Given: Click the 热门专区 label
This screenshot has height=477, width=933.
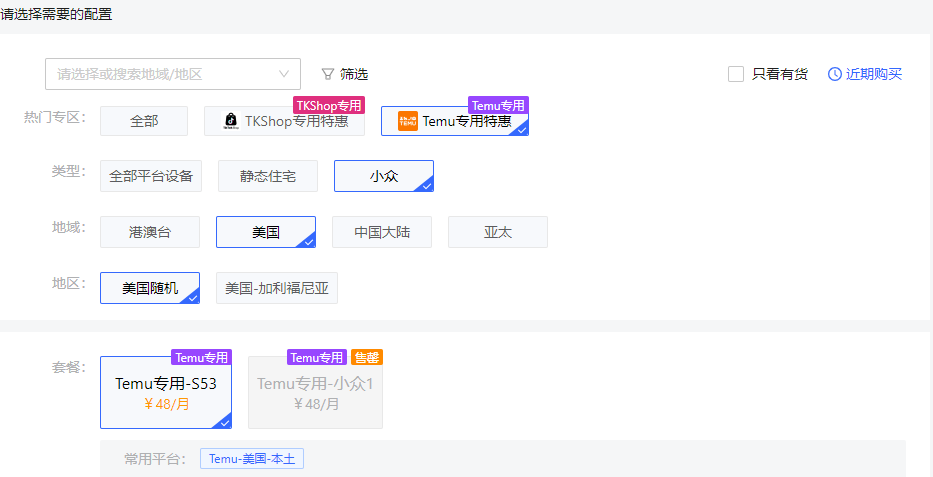Looking at the screenshot, I should (55, 117).
